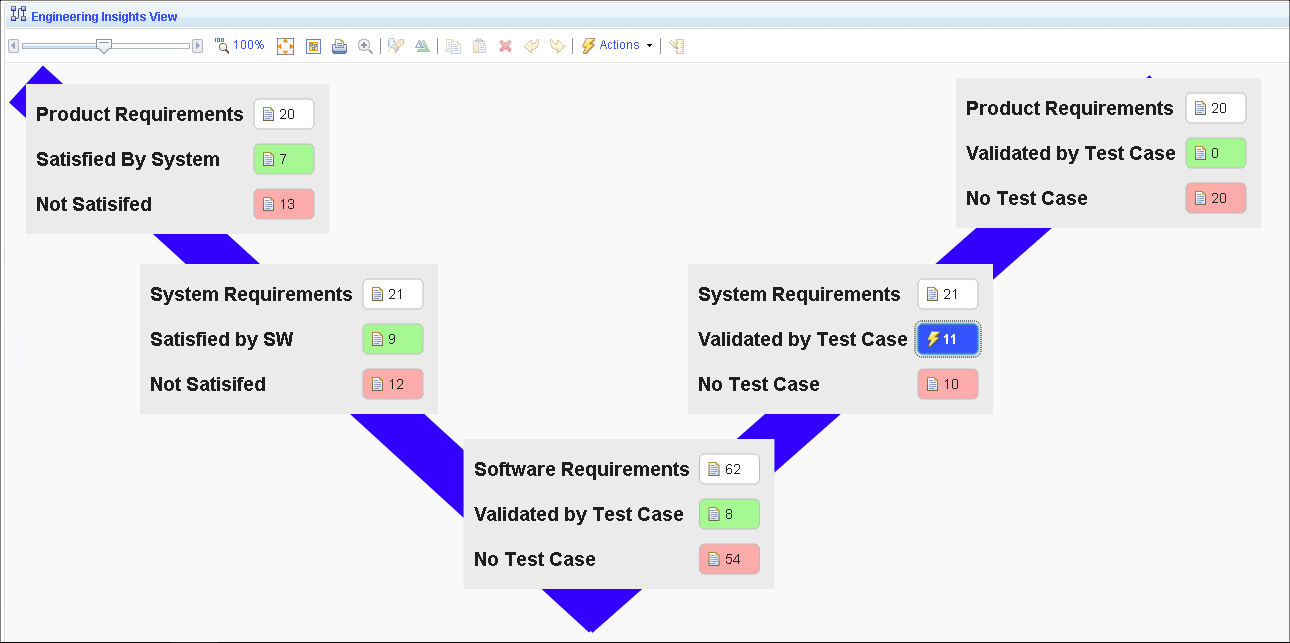The image size is (1290, 643).
Task: Click the 62 Software Requirements total
Action: point(729,469)
